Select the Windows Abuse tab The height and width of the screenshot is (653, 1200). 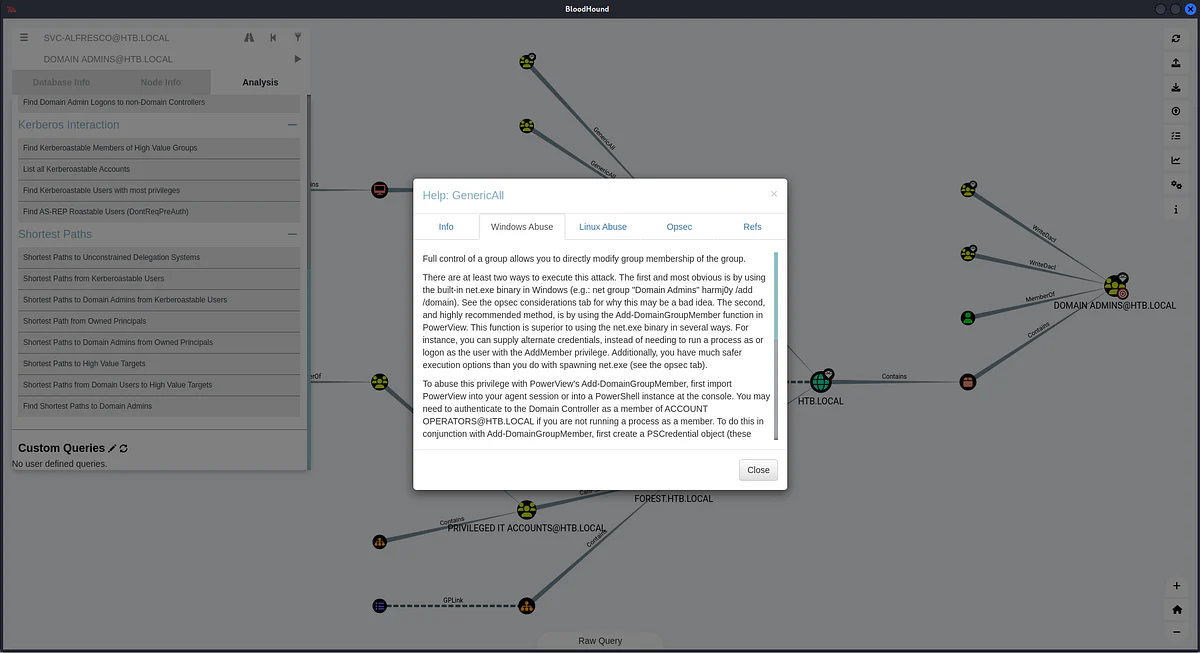click(522, 227)
